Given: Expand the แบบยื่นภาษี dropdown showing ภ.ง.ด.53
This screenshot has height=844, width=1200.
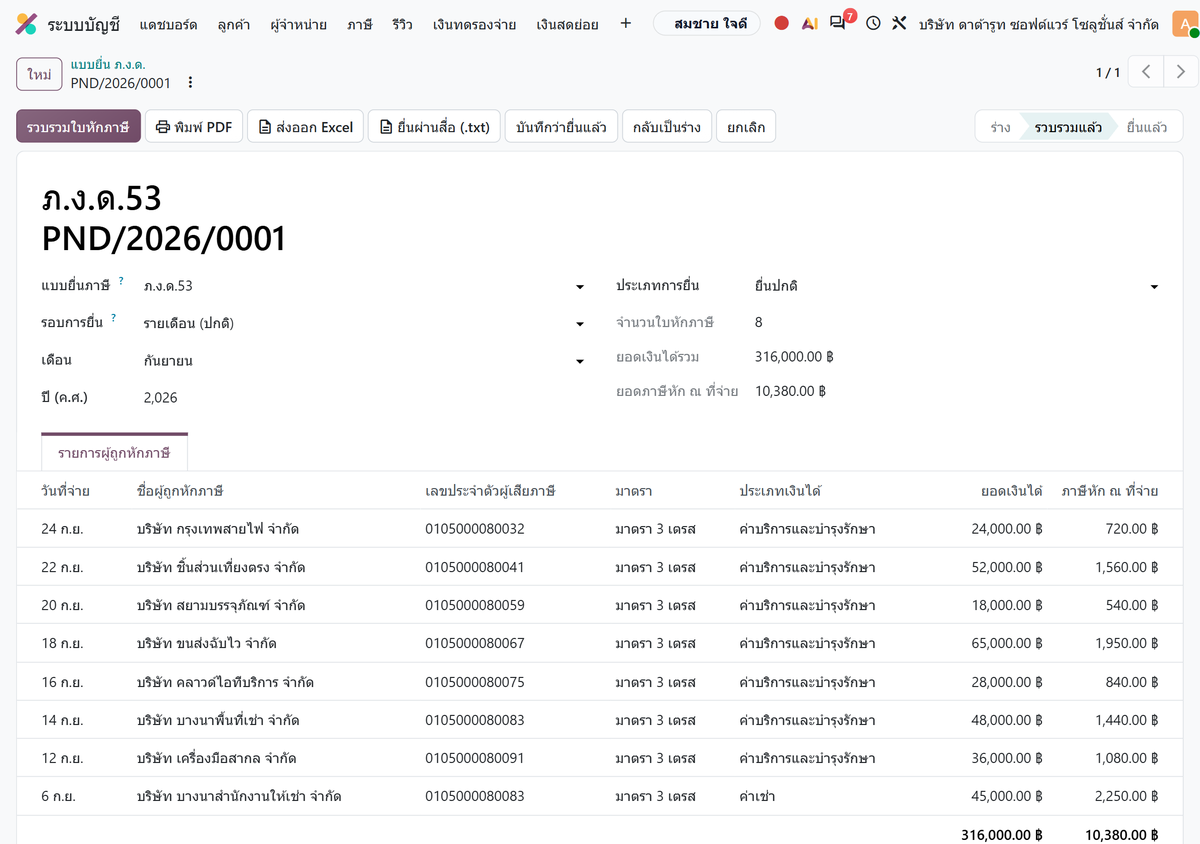Looking at the screenshot, I should click(x=364, y=286).
